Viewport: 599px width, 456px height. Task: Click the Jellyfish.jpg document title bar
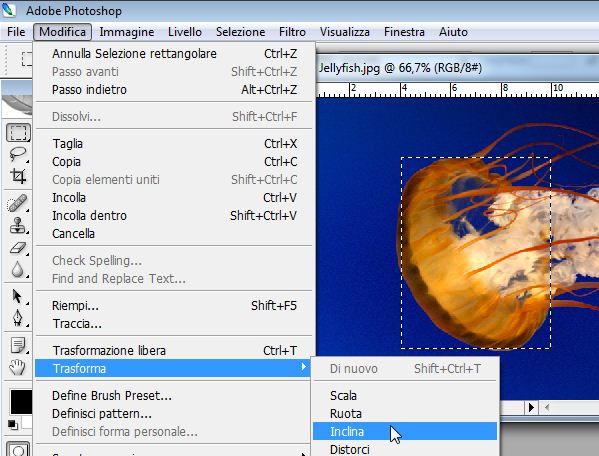coord(458,68)
